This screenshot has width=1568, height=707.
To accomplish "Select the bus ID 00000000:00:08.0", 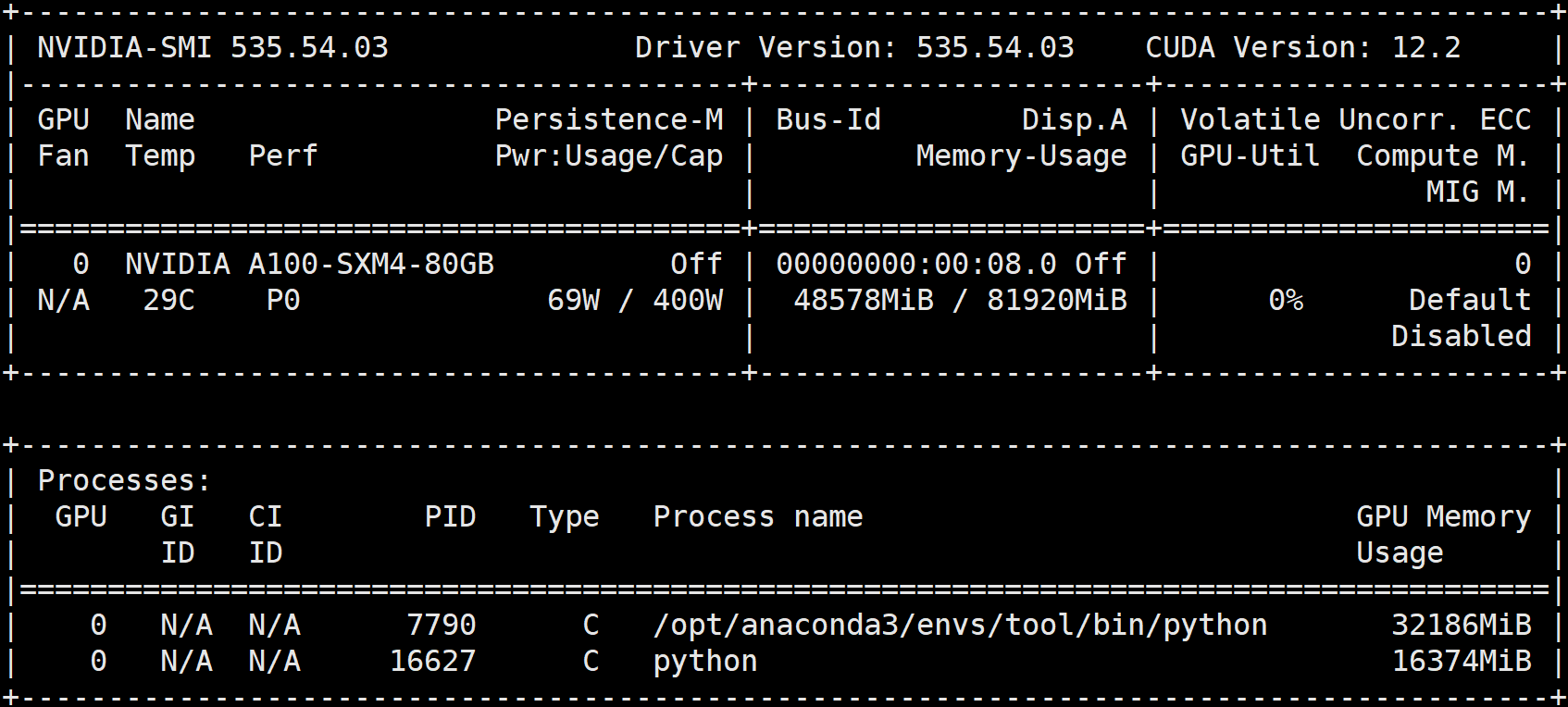I will [x=916, y=264].
